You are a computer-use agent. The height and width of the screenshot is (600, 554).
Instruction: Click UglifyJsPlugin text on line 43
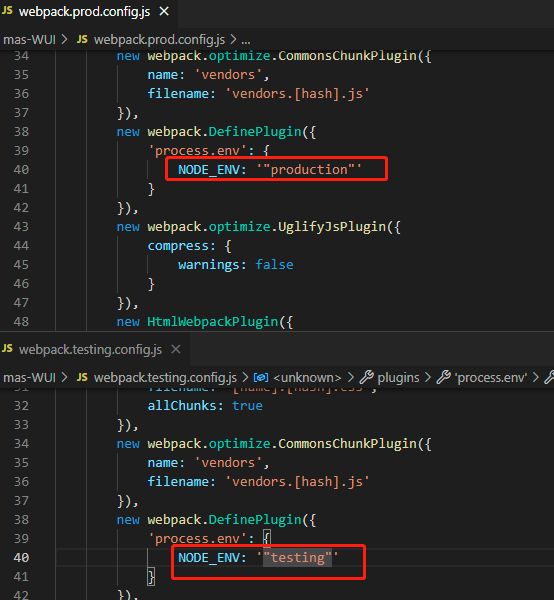point(332,227)
